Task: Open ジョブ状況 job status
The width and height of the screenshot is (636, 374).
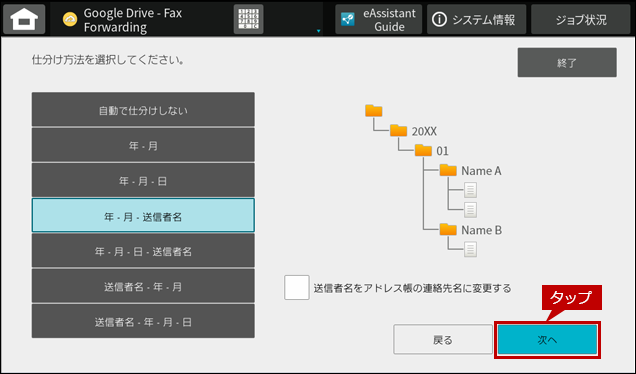Action: pyautogui.click(x=580, y=19)
